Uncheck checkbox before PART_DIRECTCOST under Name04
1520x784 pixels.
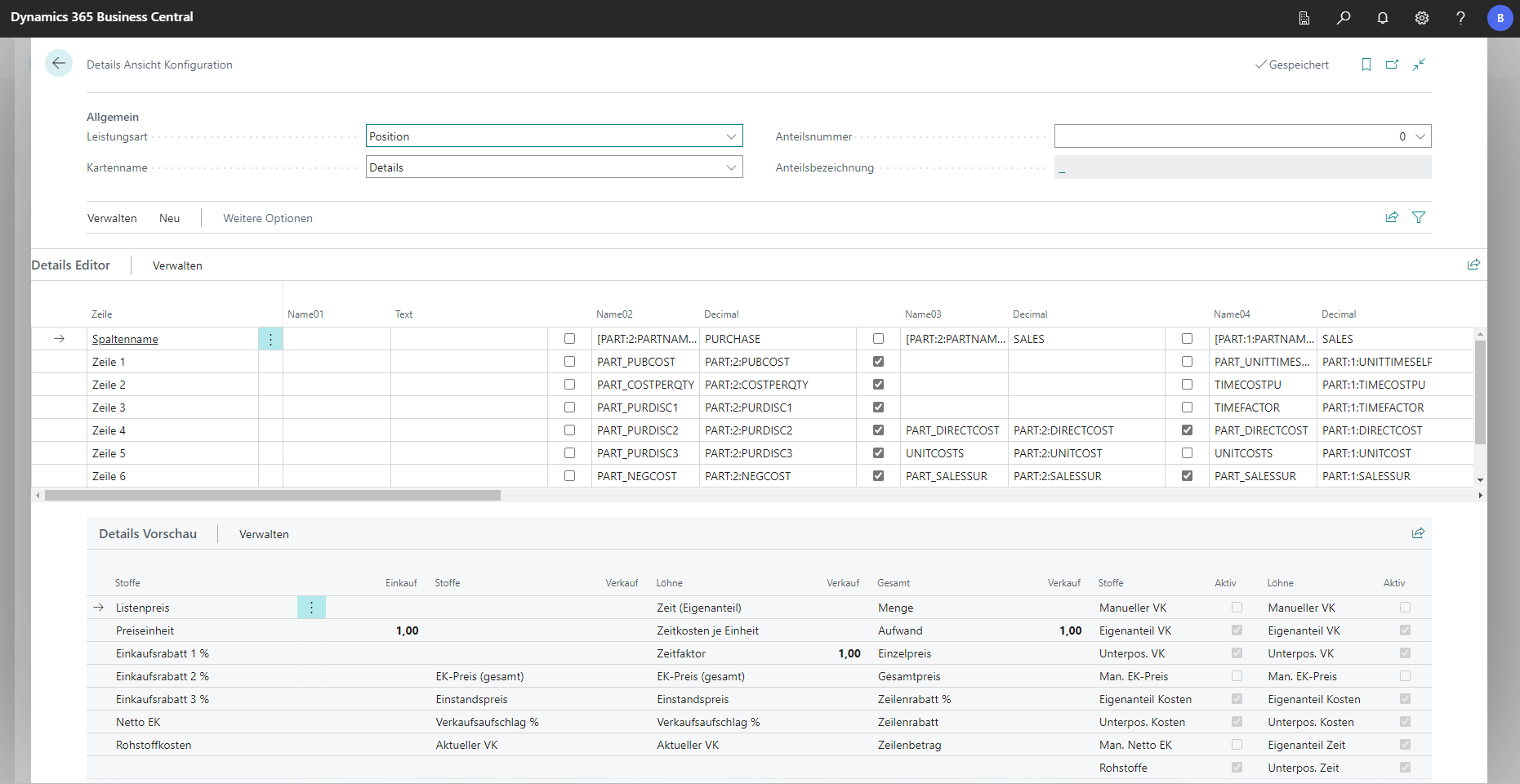pos(1188,430)
